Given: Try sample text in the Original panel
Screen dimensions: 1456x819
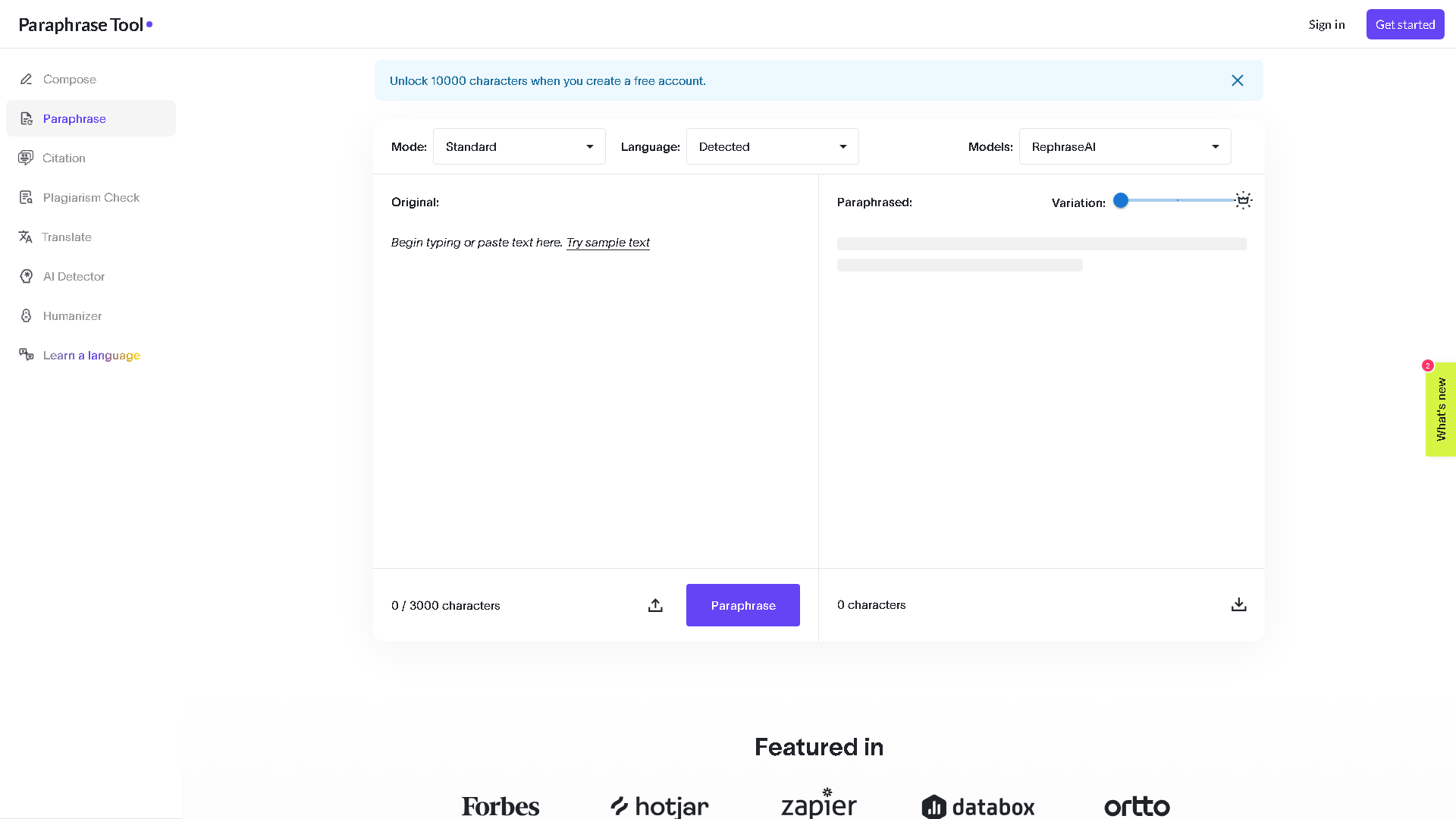Looking at the screenshot, I should (x=607, y=242).
